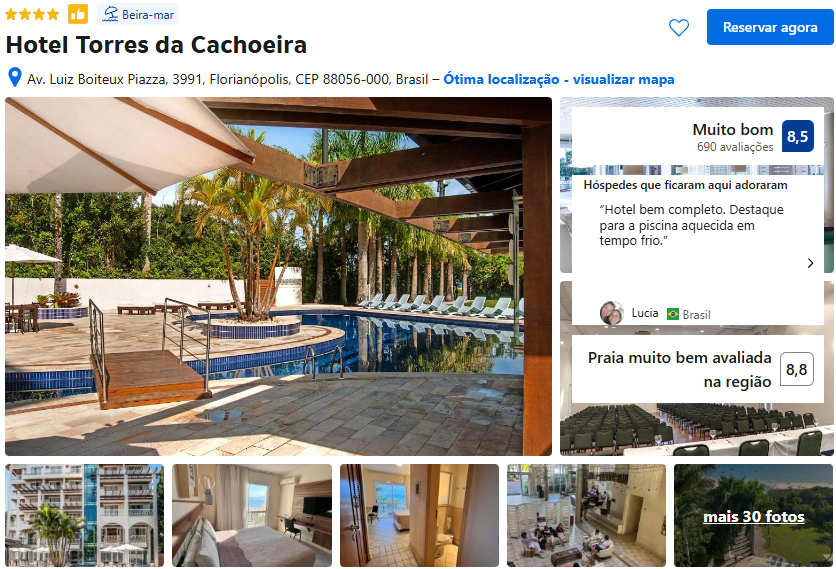This screenshot has width=836, height=569.
Task: Click the Beira-mar beachfront badge
Action: [138, 14]
